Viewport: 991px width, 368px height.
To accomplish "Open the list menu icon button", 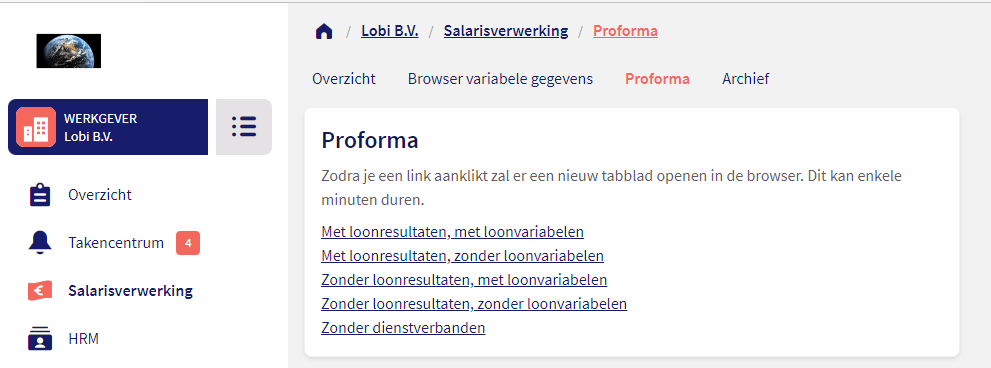I will tap(244, 126).
